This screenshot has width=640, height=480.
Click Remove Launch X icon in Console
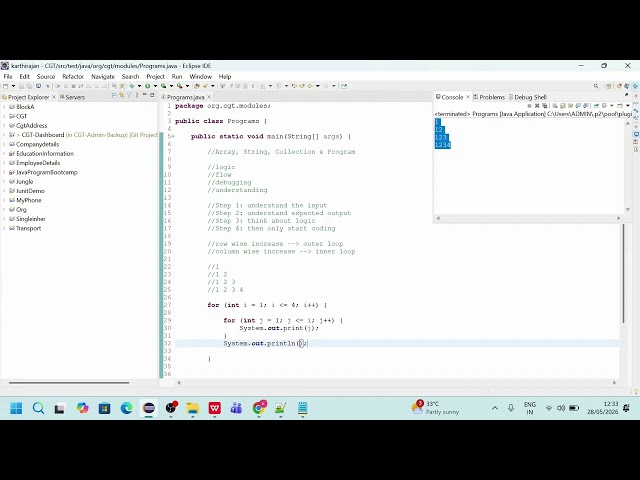[537, 106]
